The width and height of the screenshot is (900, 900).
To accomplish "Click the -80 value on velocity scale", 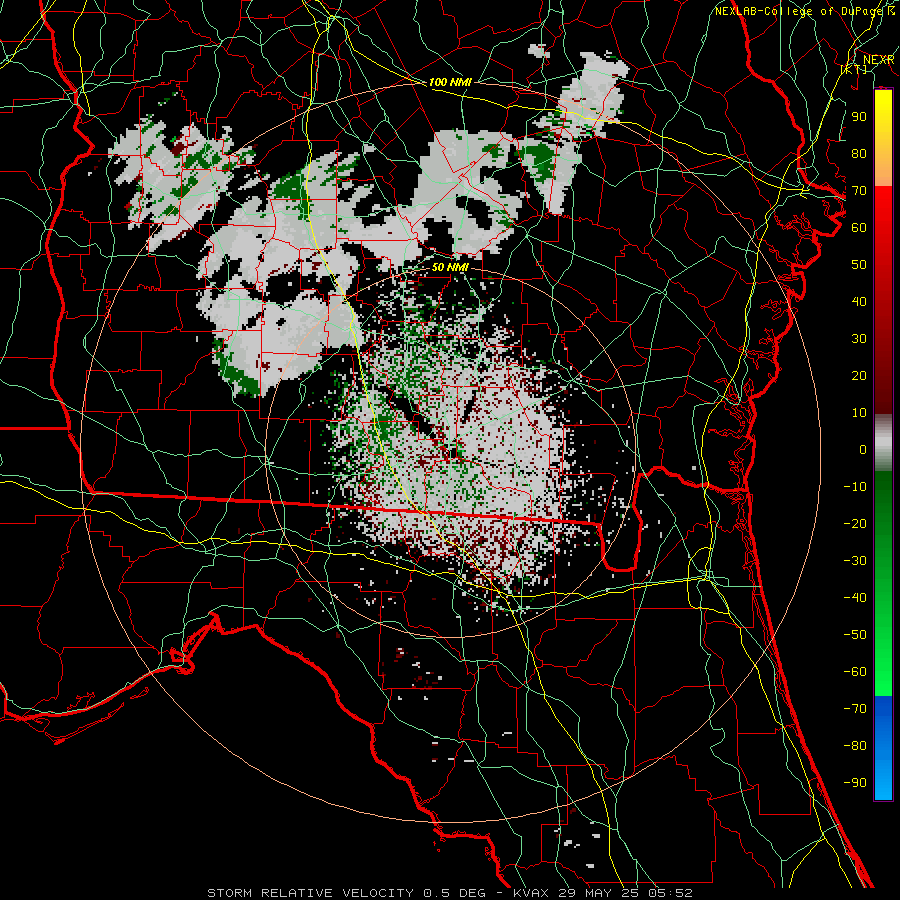I will [855, 746].
